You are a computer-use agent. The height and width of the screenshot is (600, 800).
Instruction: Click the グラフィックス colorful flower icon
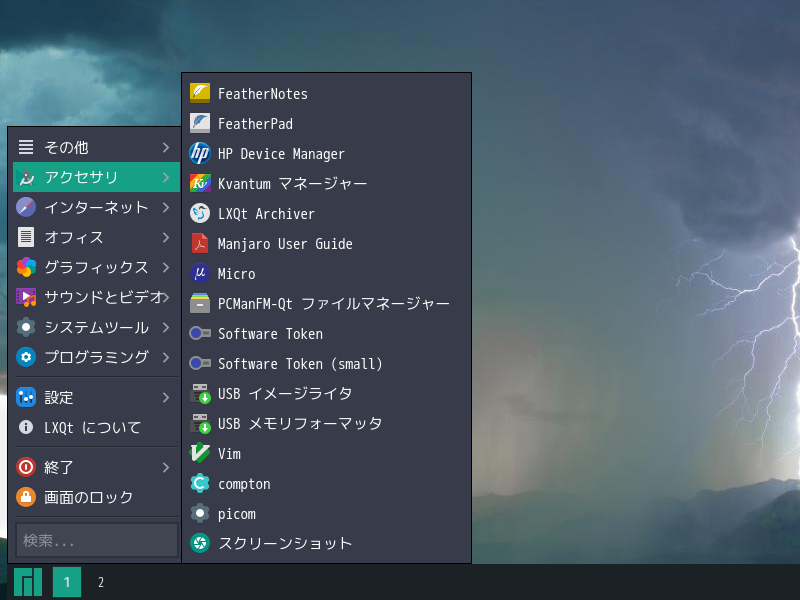[26, 267]
